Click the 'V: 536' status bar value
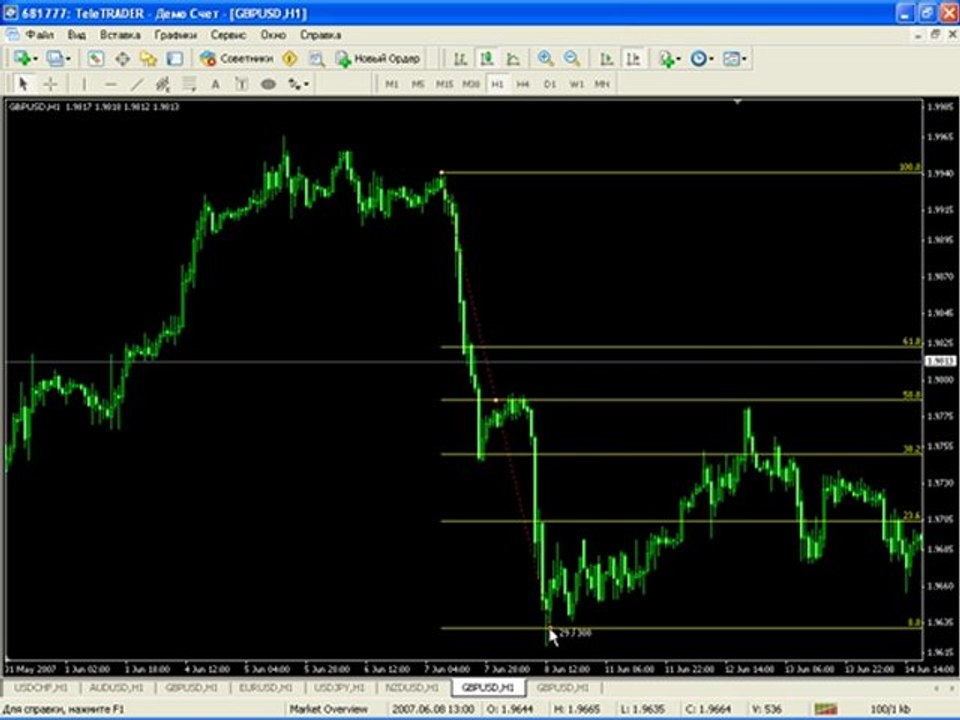The width and height of the screenshot is (960, 720). coord(767,709)
